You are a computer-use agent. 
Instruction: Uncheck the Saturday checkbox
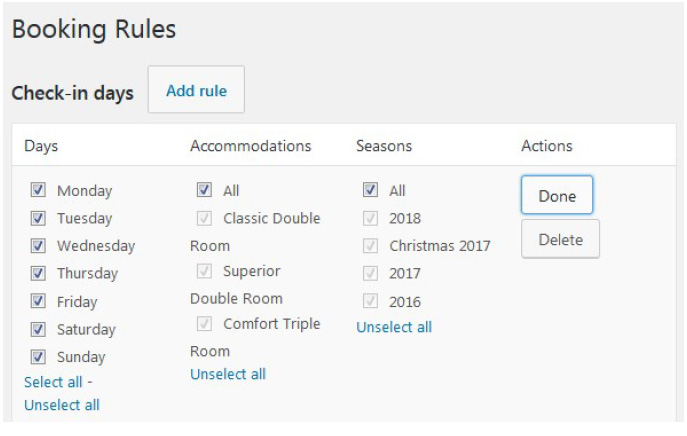[38, 329]
